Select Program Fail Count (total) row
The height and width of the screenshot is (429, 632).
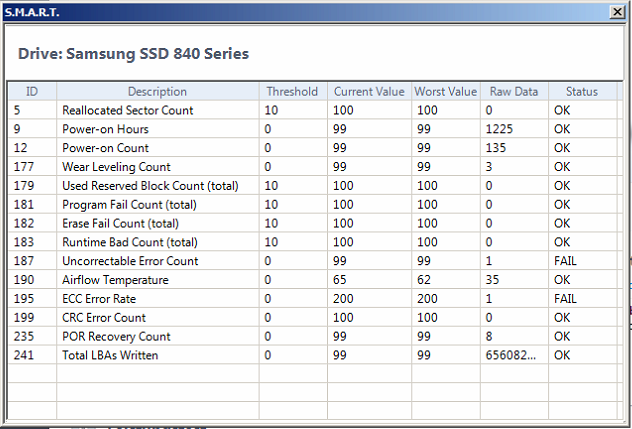[313, 204]
